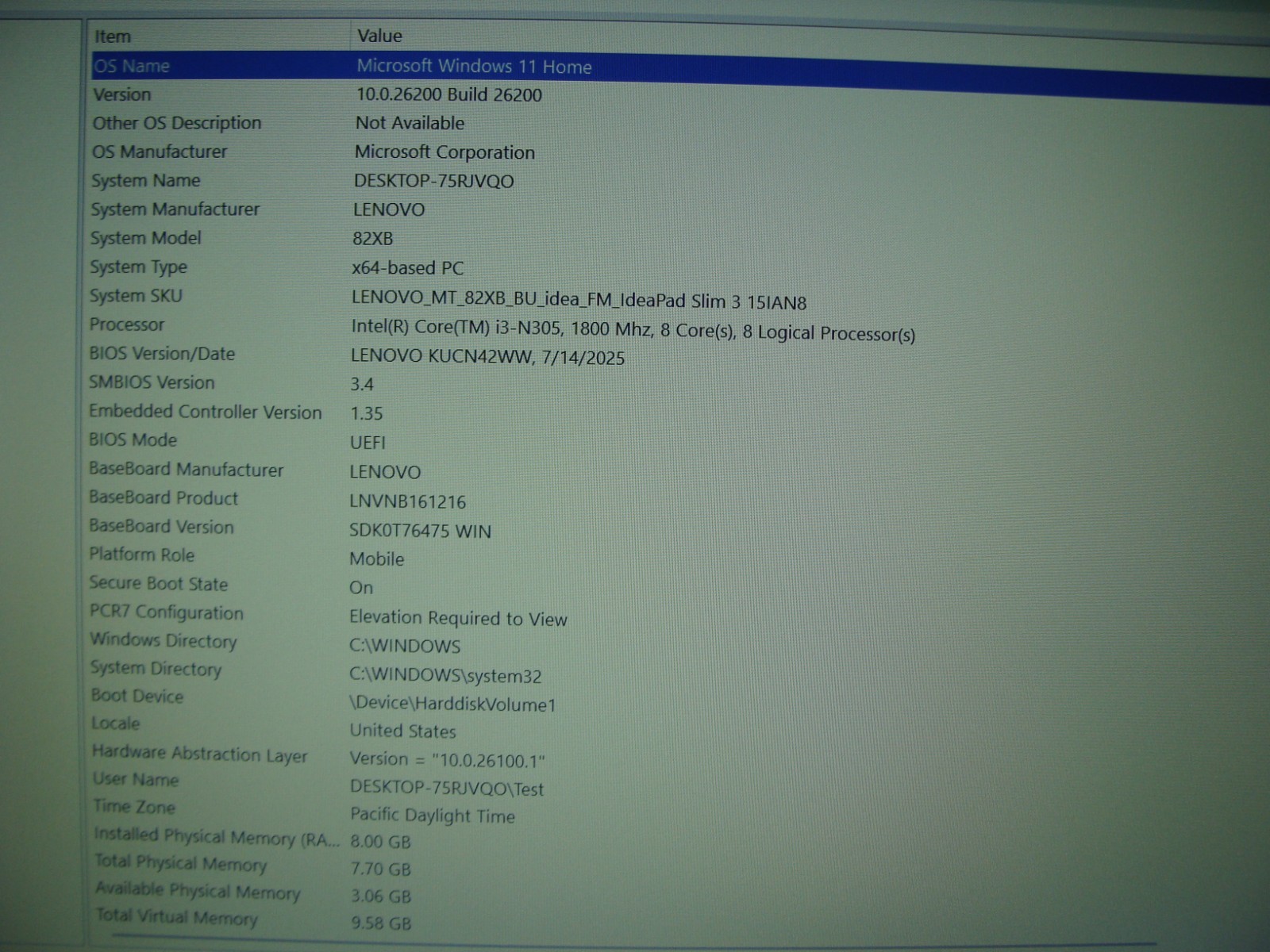Select the Embedded Controller Version row

coord(205,412)
